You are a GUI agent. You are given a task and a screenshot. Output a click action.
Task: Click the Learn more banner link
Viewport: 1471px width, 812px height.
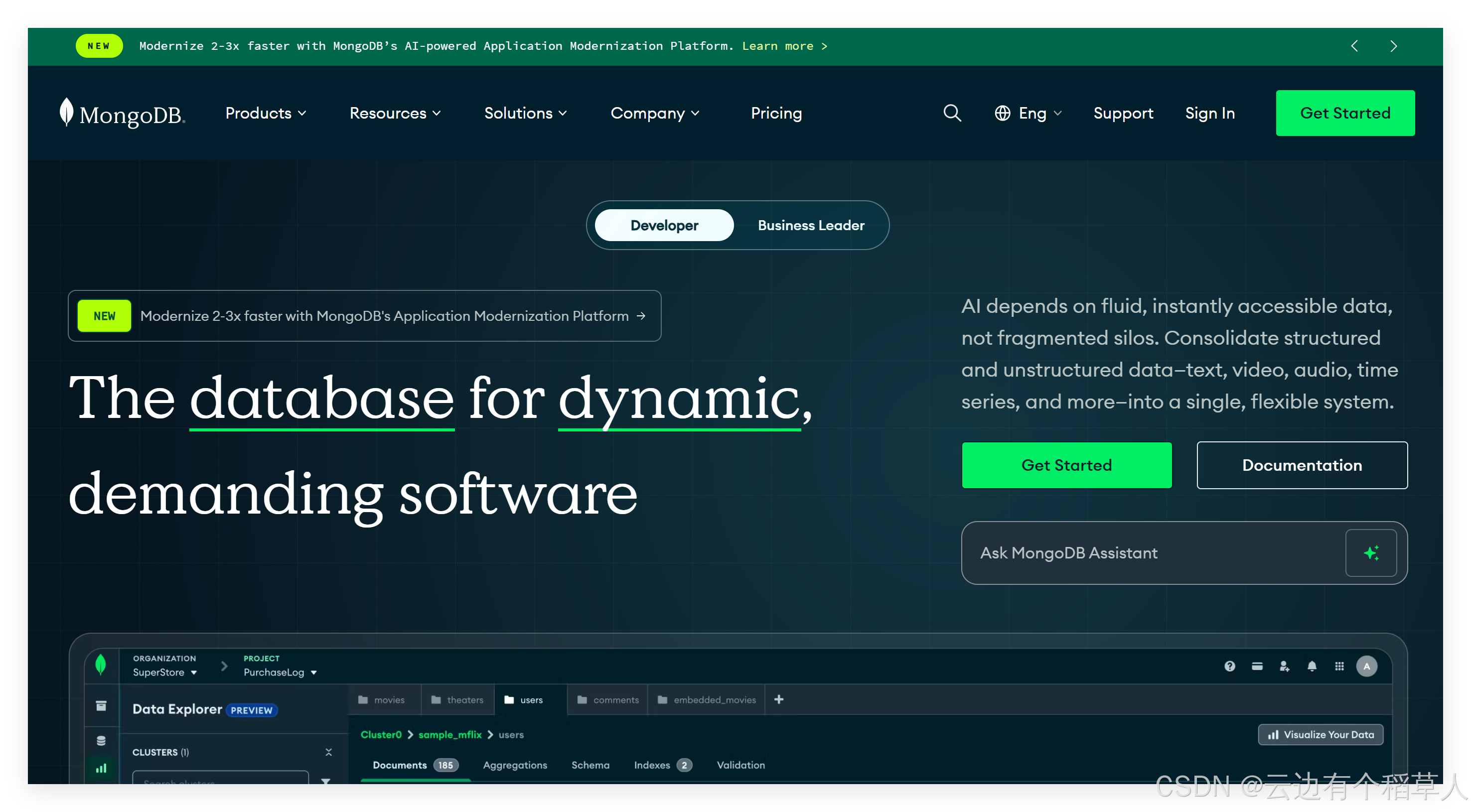[784, 46]
